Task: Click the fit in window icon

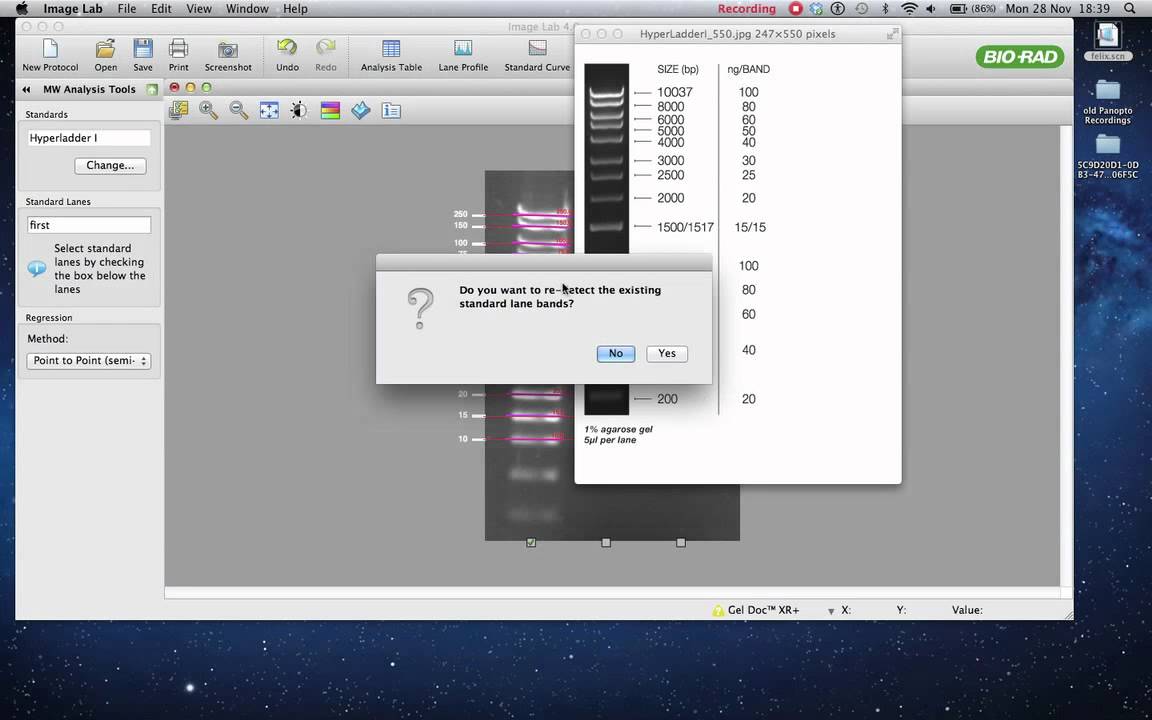Action: 269,110
